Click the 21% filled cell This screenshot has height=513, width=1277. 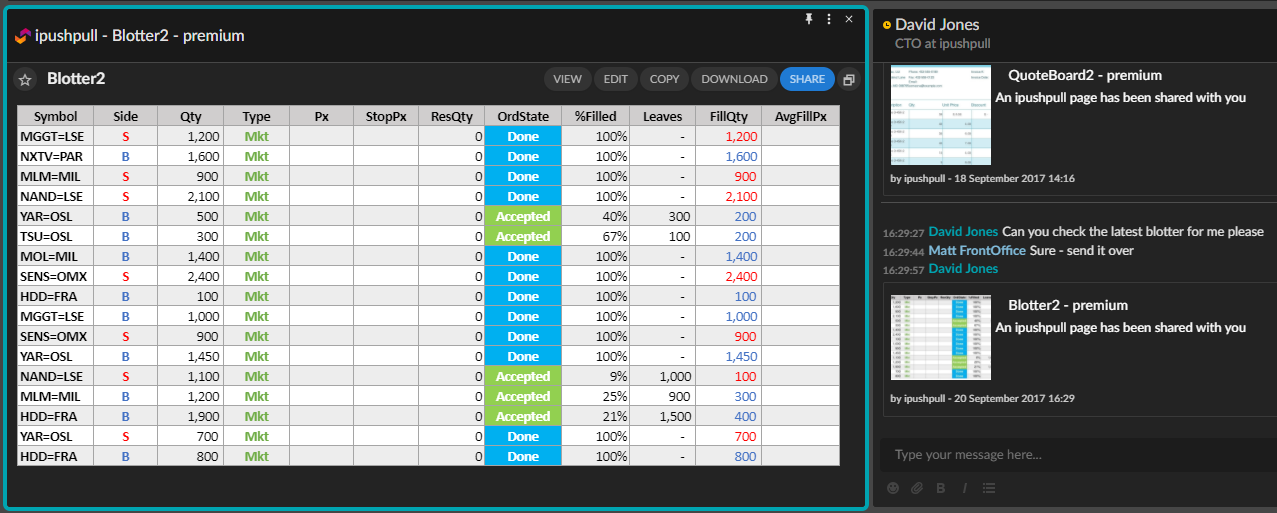point(596,416)
